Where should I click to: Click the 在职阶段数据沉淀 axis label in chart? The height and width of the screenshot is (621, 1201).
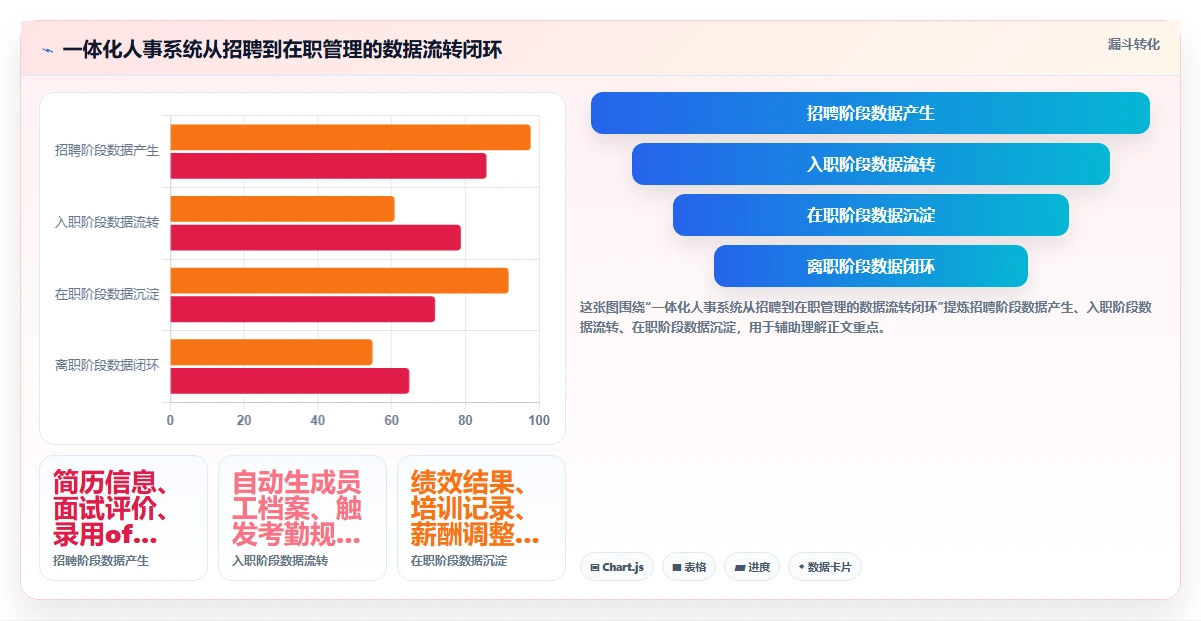point(107,295)
